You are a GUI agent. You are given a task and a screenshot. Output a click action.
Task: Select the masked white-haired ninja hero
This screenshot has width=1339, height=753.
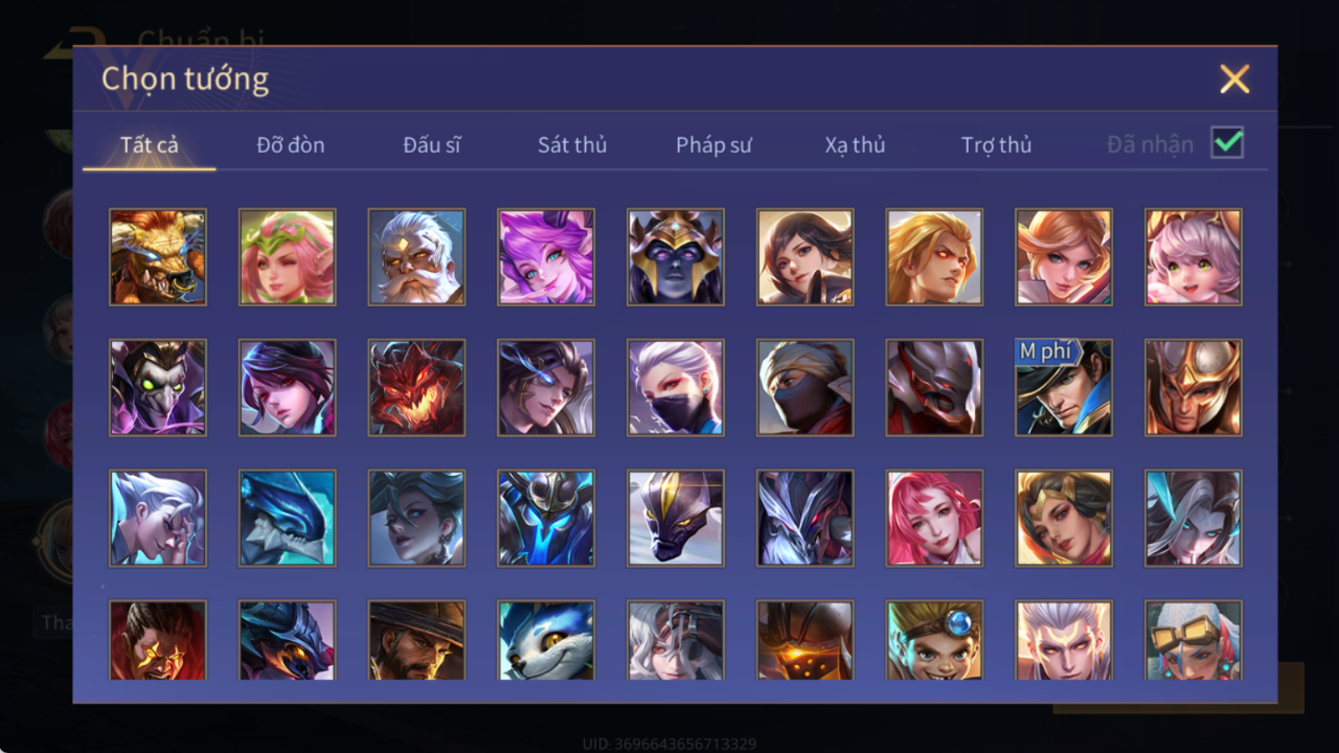[x=676, y=388]
